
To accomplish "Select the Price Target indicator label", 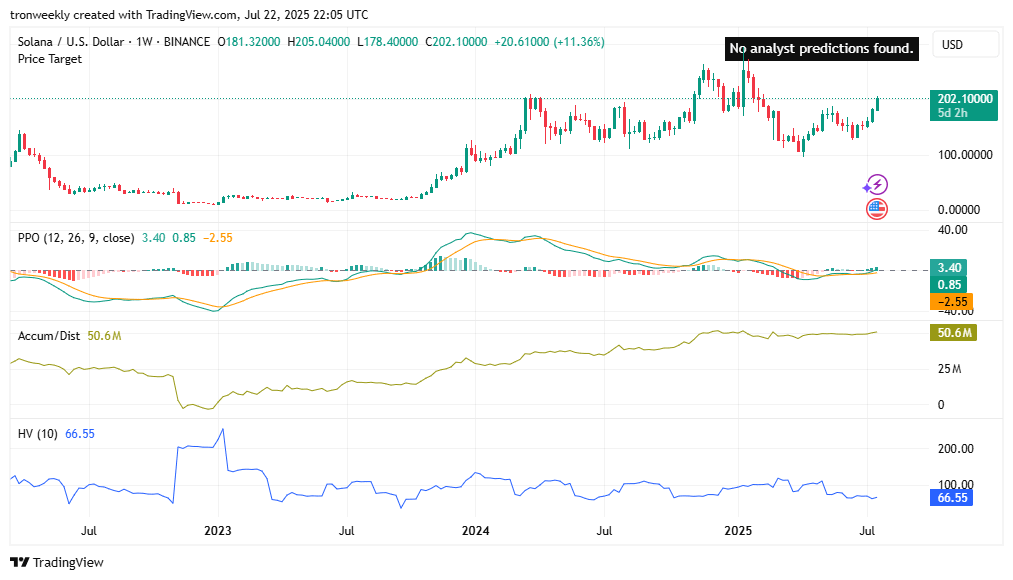I will click(x=50, y=59).
